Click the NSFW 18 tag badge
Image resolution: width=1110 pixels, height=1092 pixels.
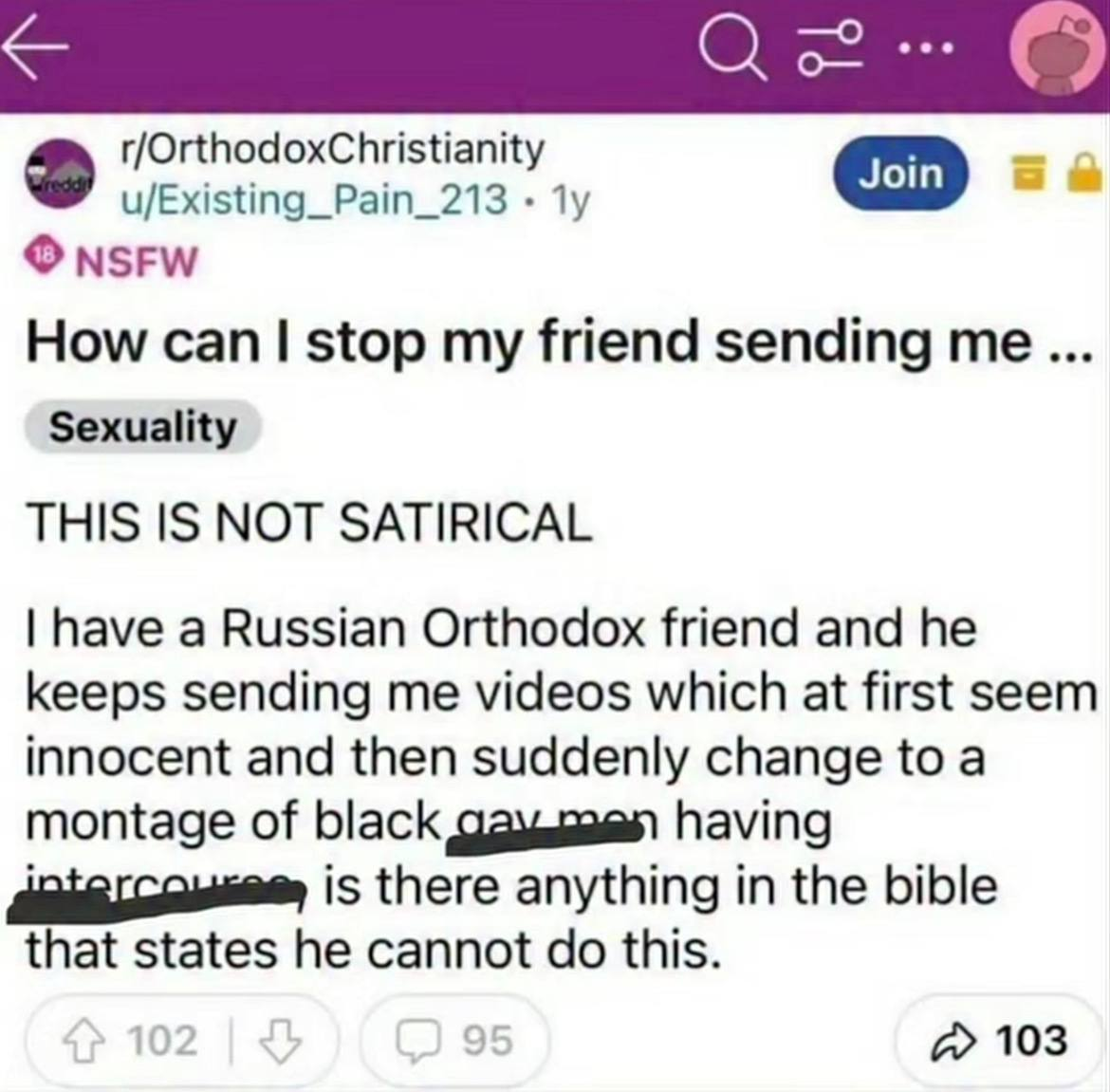[112, 262]
